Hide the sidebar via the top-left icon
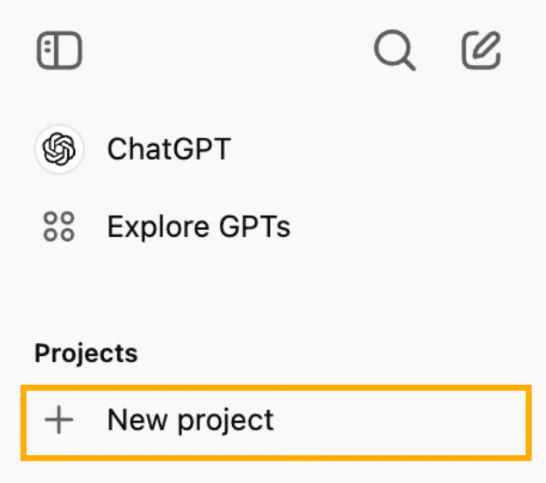 [60, 50]
